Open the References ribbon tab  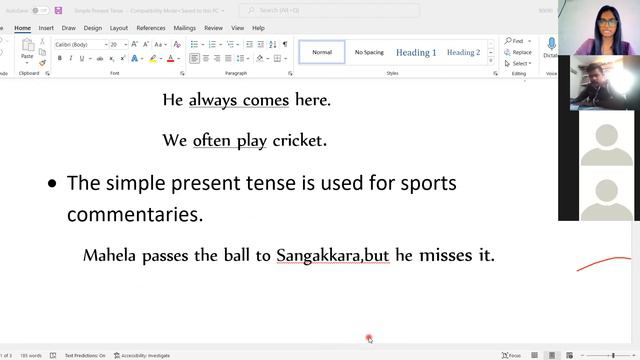(x=151, y=28)
